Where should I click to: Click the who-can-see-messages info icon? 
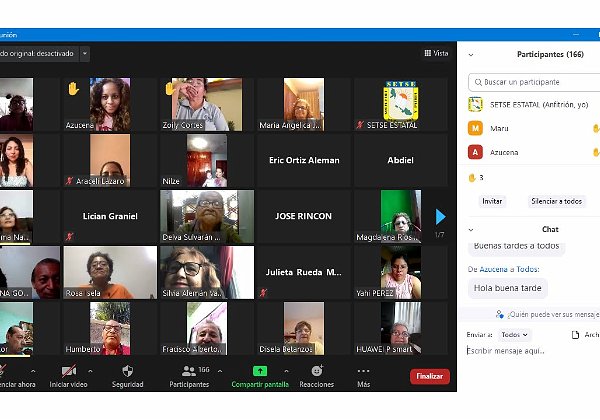pyautogui.click(x=499, y=314)
